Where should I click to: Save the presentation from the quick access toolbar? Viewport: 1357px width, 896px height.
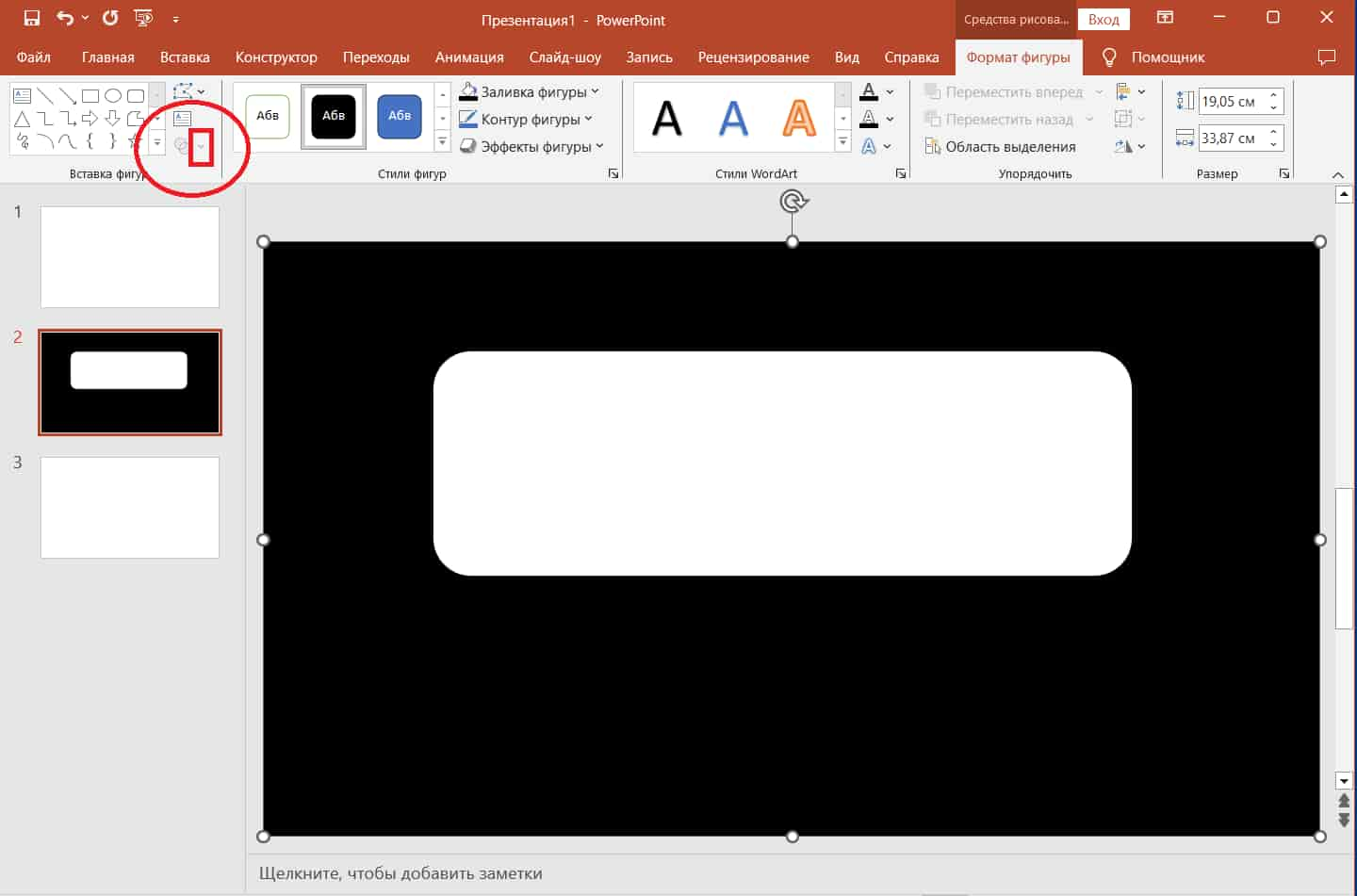32,18
